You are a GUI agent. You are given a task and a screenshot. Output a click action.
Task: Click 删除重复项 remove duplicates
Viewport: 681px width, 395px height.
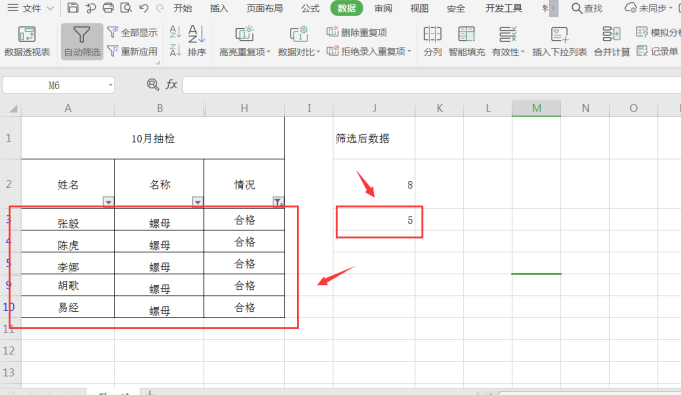pyautogui.click(x=357, y=32)
